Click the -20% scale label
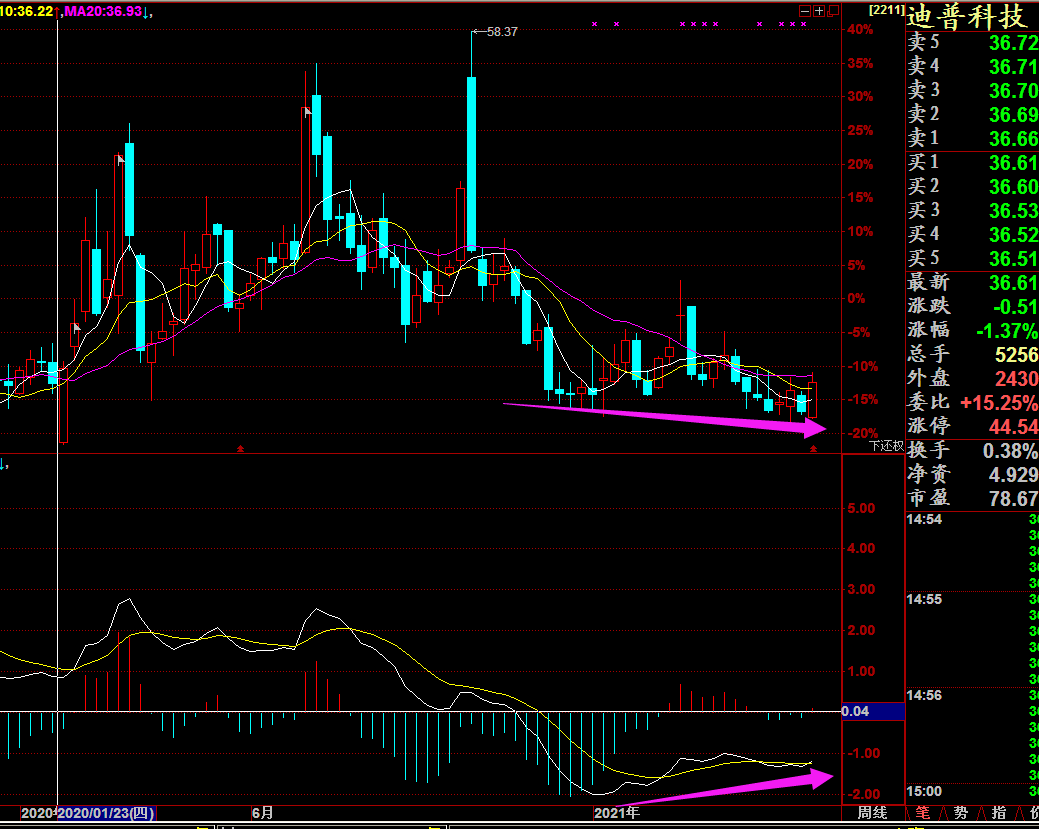 (861, 433)
